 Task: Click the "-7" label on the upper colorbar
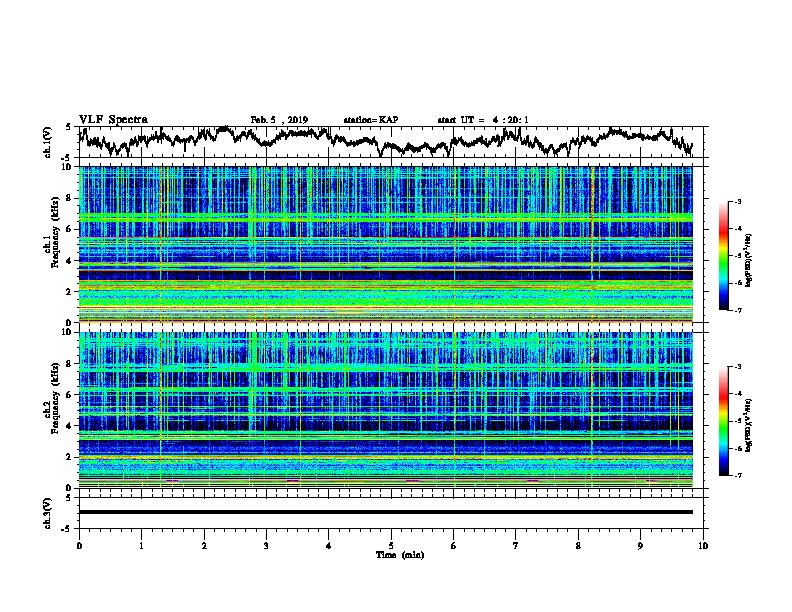pos(738,310)
